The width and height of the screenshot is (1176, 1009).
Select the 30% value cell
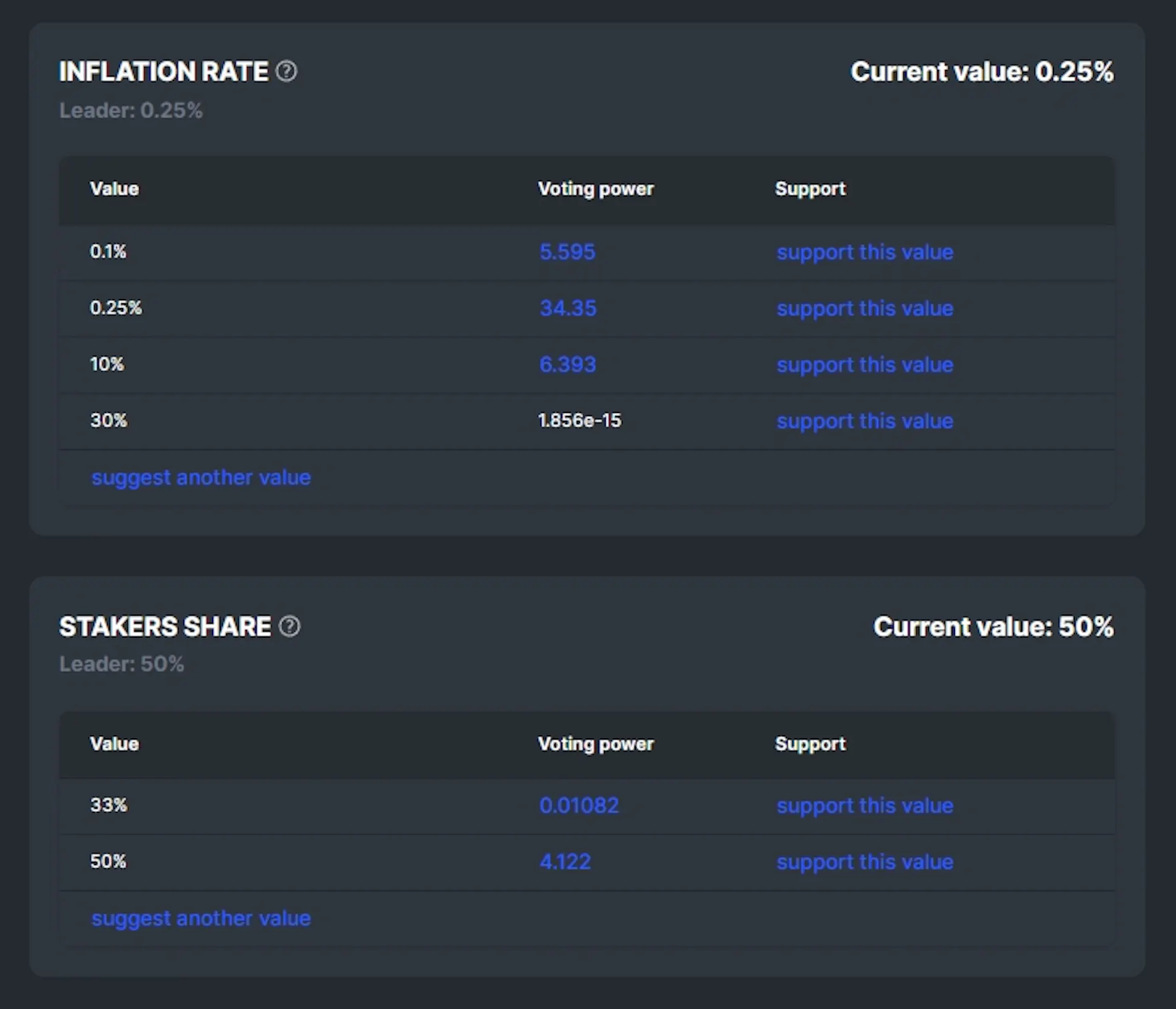click(108, 421)
